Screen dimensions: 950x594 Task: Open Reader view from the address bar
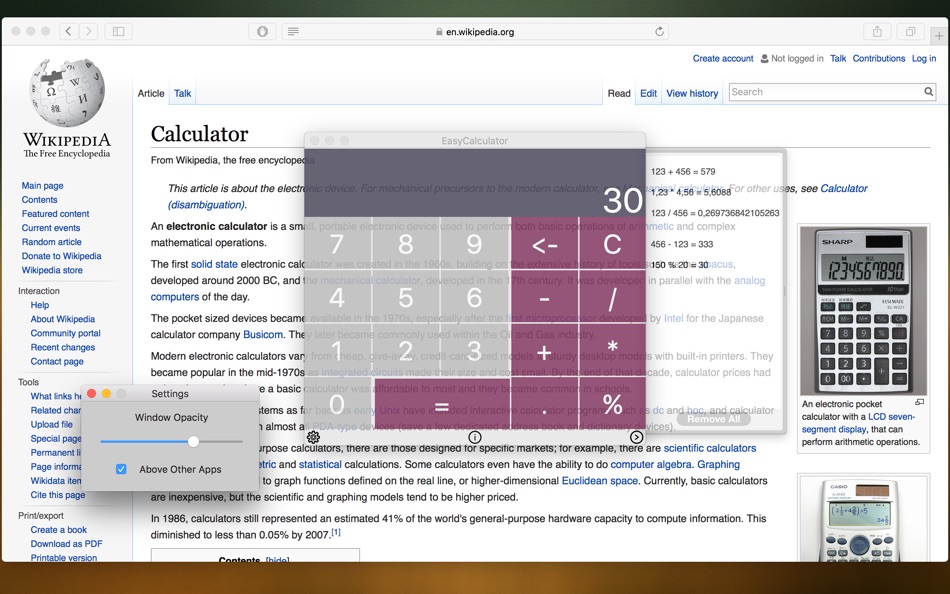292,31
